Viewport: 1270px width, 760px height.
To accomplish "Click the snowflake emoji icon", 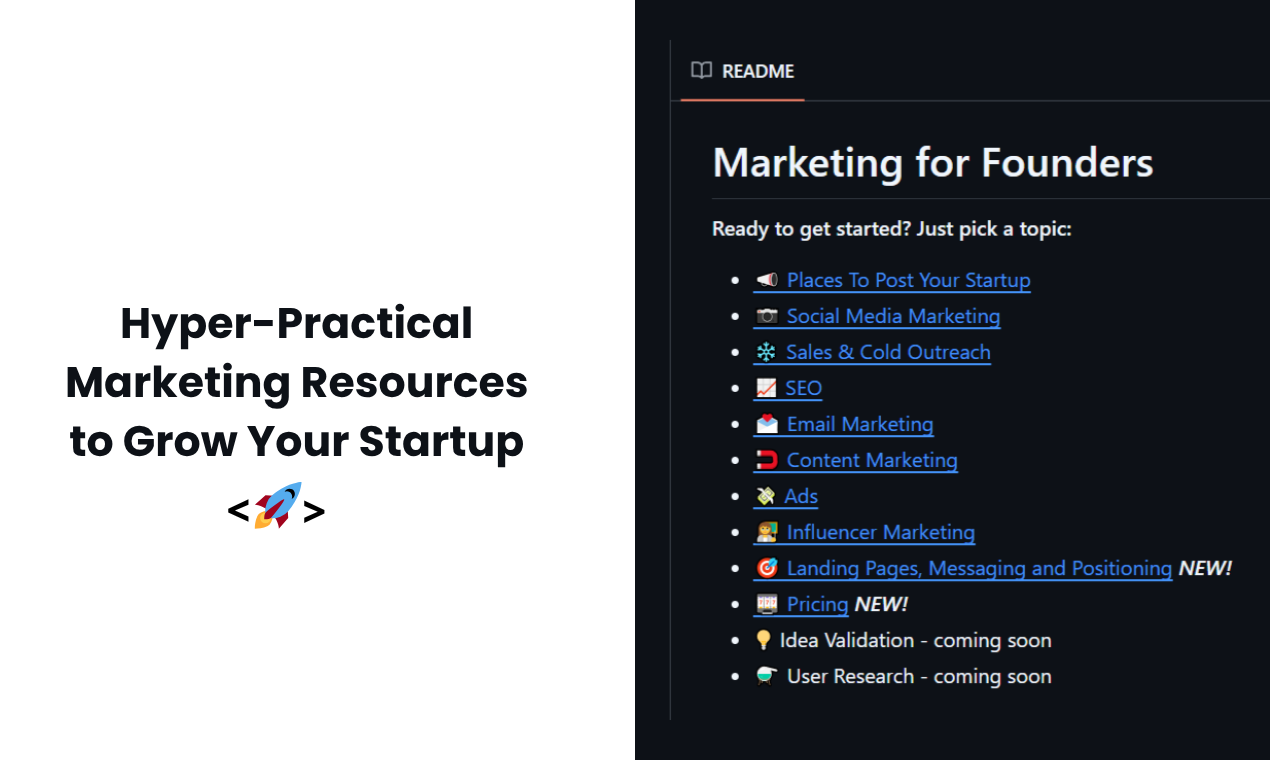I will click(x=766, y=352).
